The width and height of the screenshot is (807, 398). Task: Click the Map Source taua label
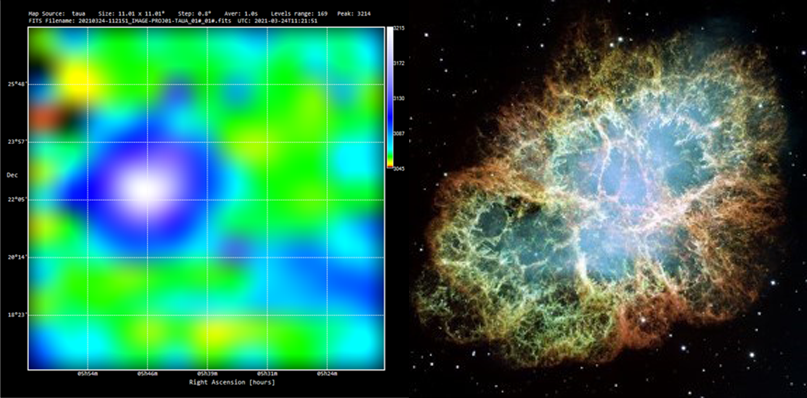[x=56, y=13]
